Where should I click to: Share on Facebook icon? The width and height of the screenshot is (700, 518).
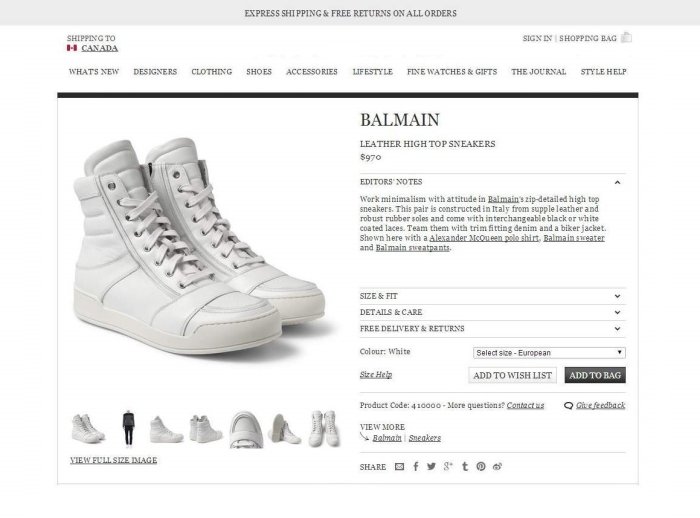click(x=416, y=466)
